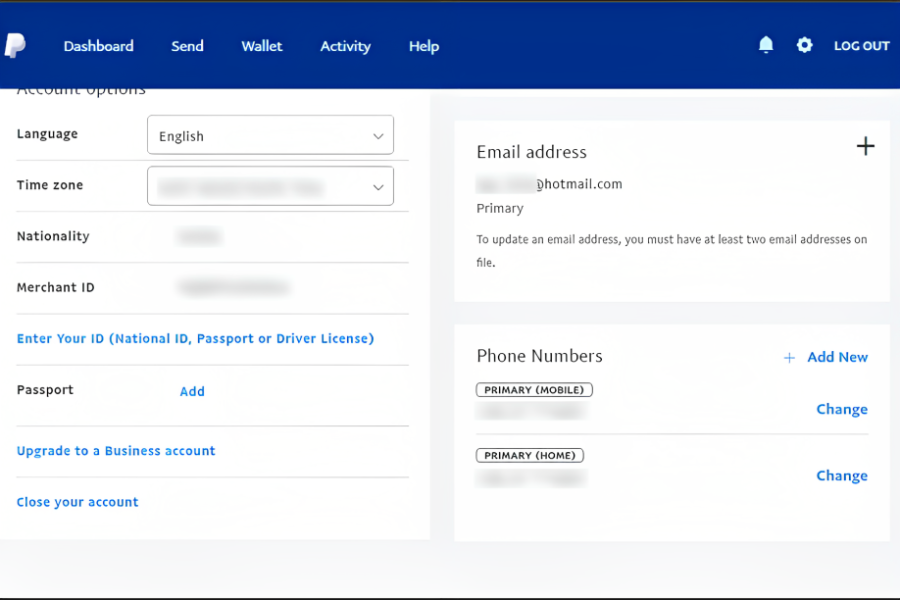The image size is (900, 600).
Task: Open the Language dropdown
Action: coord(270,135)
